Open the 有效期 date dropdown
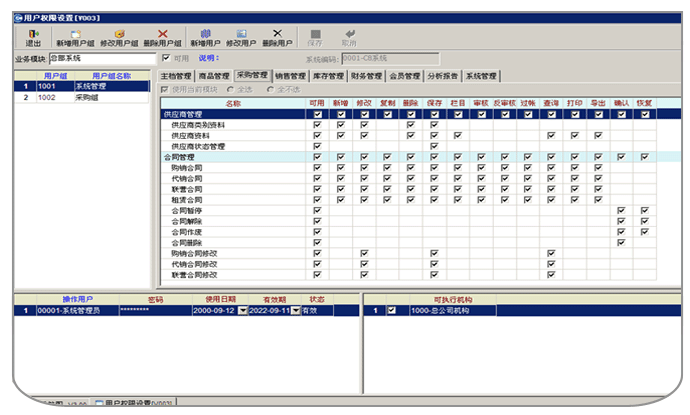This screenshot has height=415, width=690. (x=298, y=311)
